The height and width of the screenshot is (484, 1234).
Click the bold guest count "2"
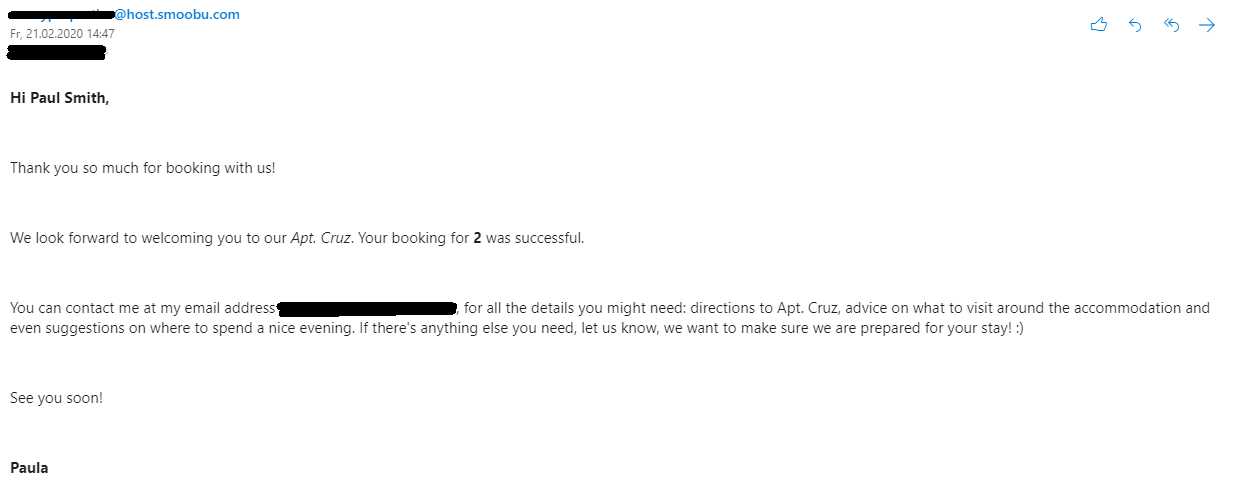(477, 238)
